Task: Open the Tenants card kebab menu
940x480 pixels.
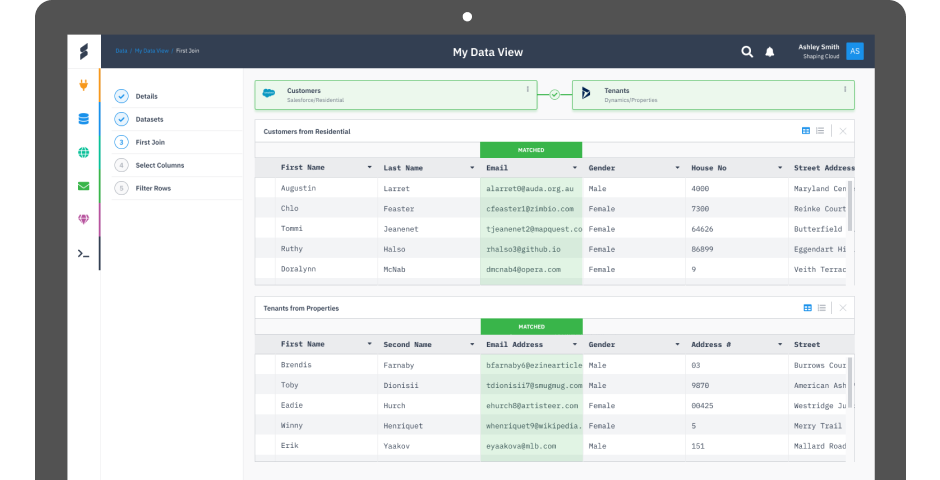Action: point(845,89)
